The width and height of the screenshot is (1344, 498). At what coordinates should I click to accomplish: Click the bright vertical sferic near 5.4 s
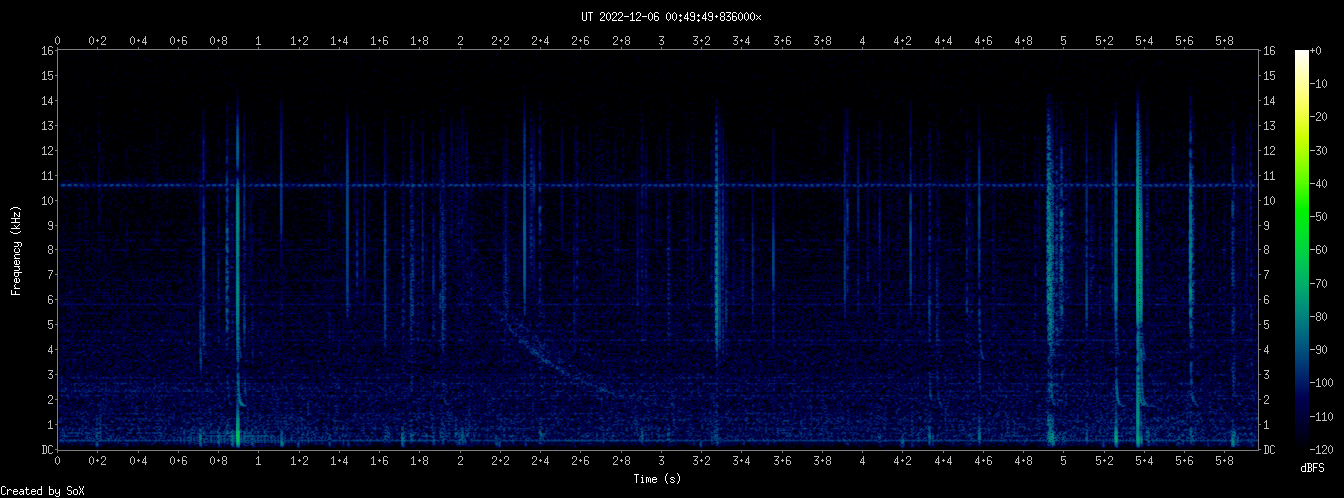(1138, 270)
